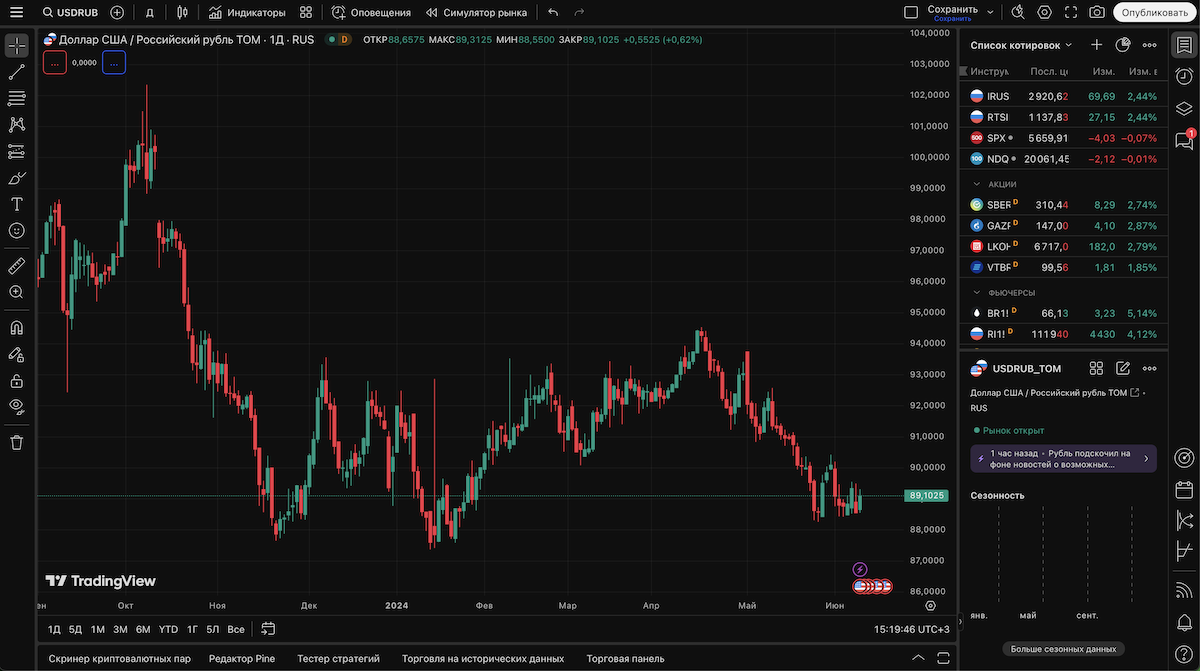Open the Индикаторы indicators dialog
This screenshot has height=671, width=1200.
pos(247,13)
